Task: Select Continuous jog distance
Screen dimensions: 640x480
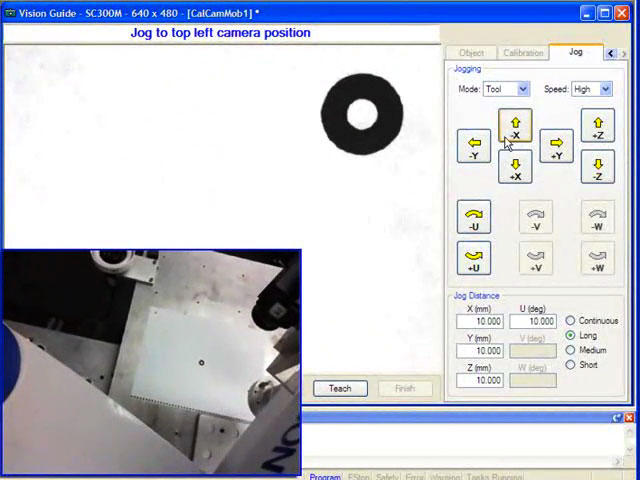Action: [592, 321]
